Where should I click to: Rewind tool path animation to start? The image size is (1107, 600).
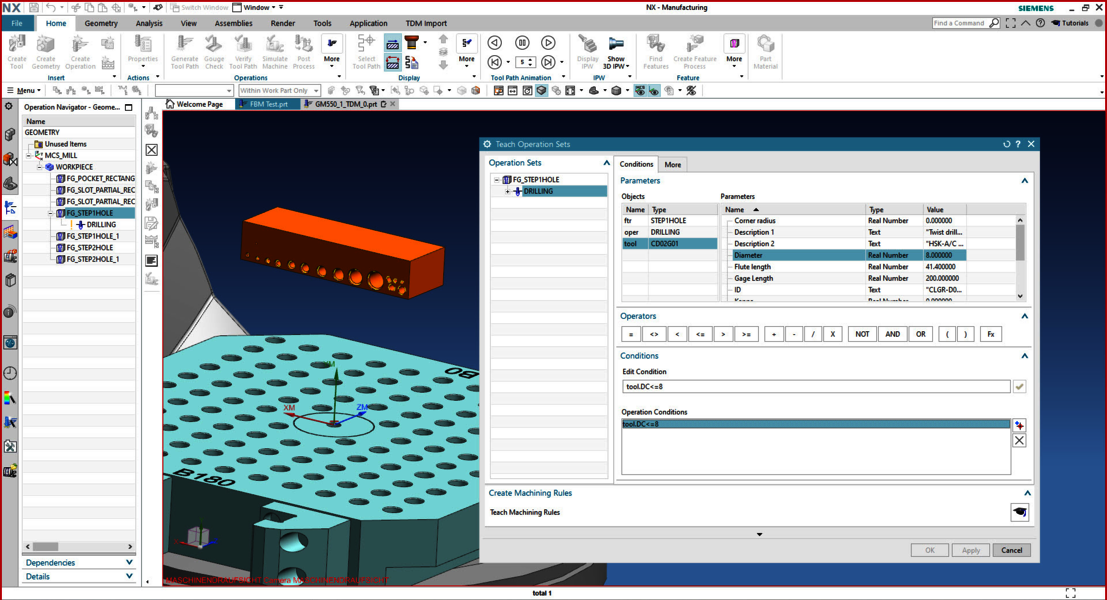pyautogui.click(x=495, y=62)
